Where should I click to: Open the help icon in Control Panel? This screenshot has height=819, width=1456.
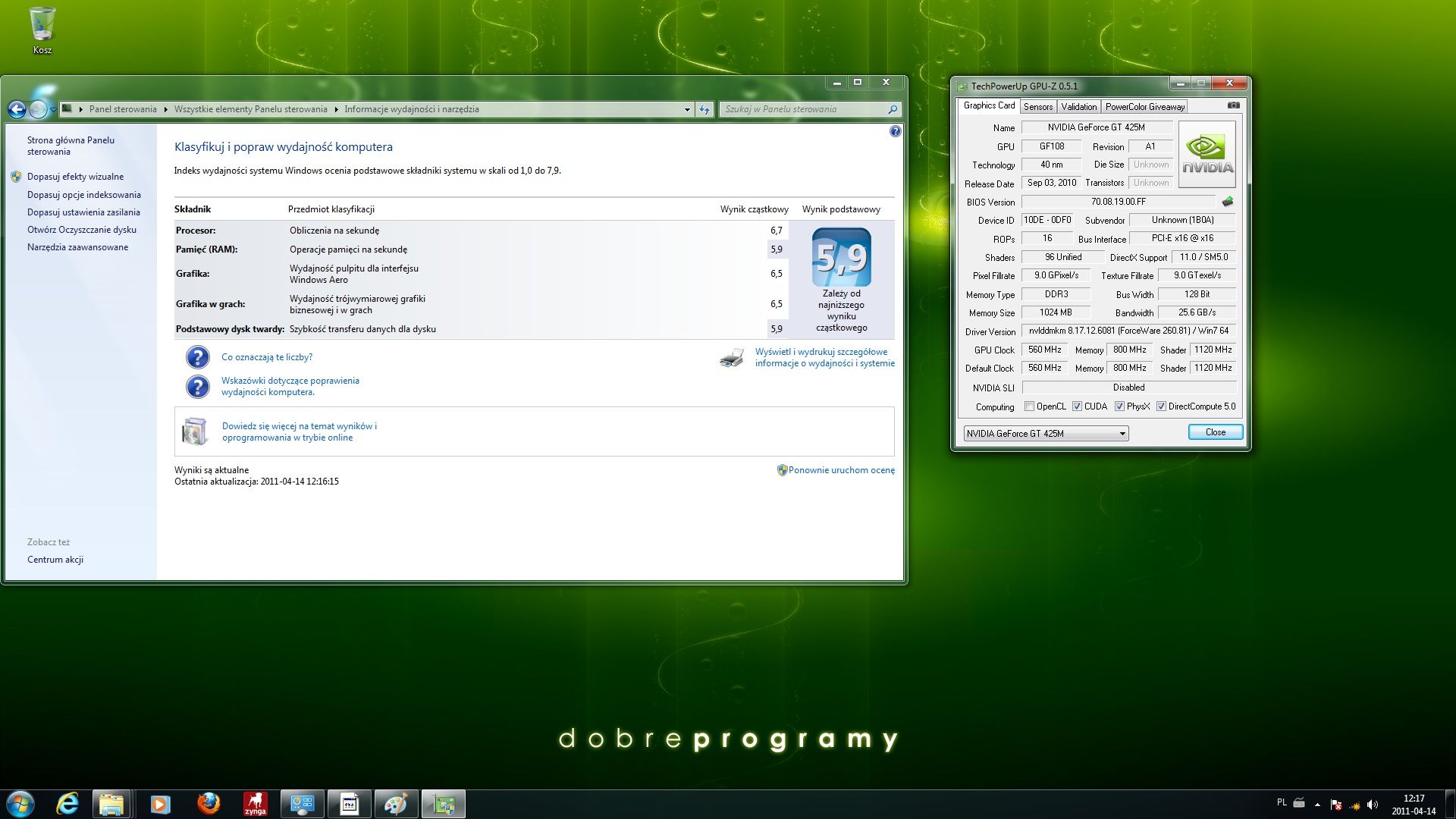pyautogui.click(x=895, y=131)
